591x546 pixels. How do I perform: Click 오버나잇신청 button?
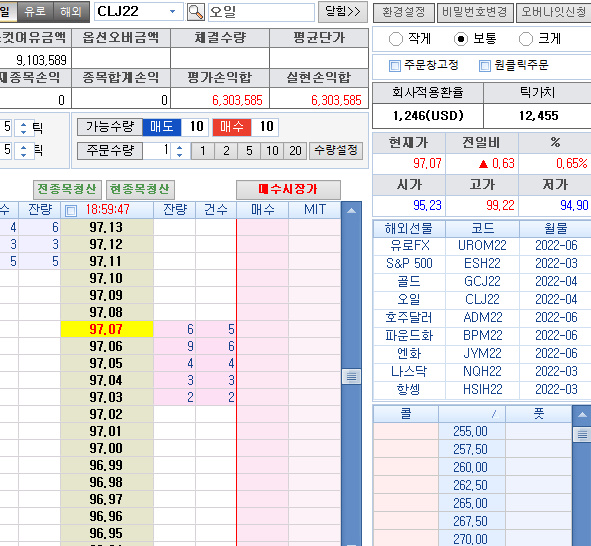point(553,12)
